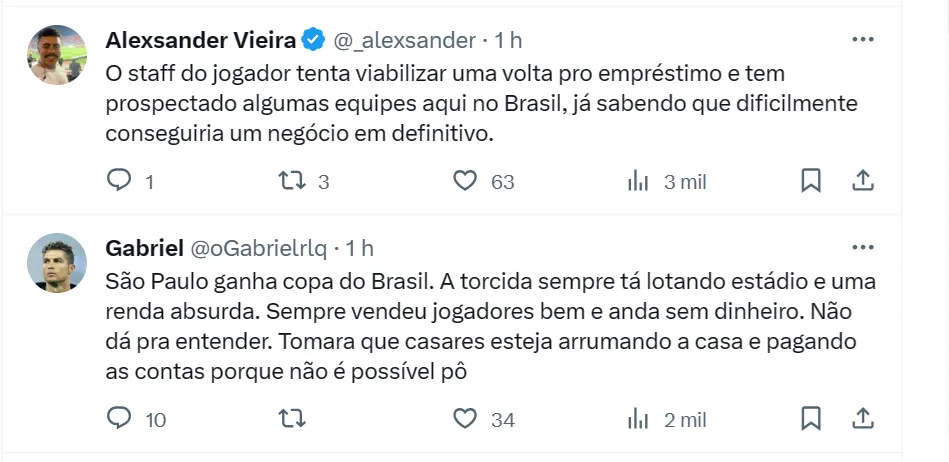The image size is (949, 462).
Task: Share Alexsander Vieira's tweet
Action: [863, 181]
